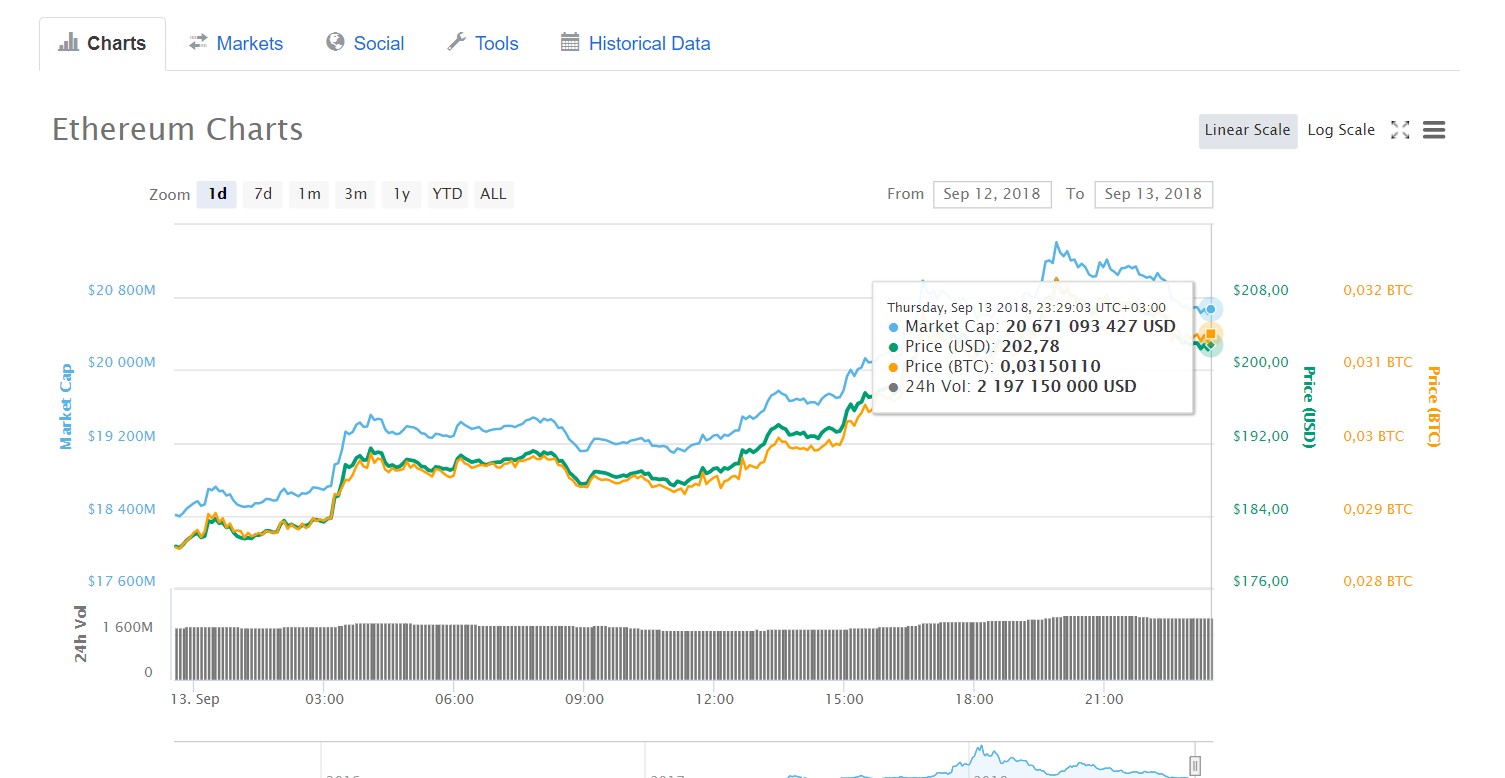Click the 0,028 BTC axis label

point(1378,582)
